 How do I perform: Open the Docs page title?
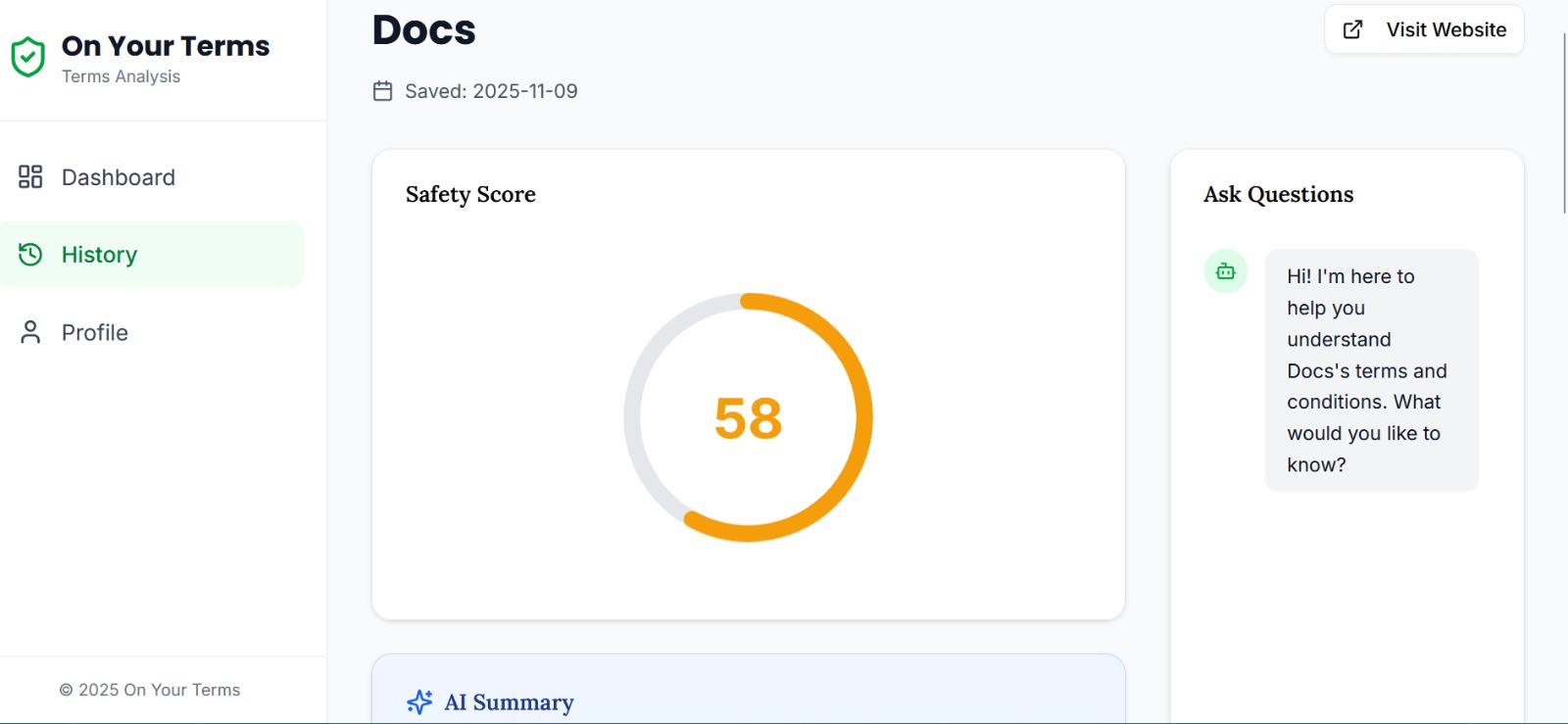(423, 29)
